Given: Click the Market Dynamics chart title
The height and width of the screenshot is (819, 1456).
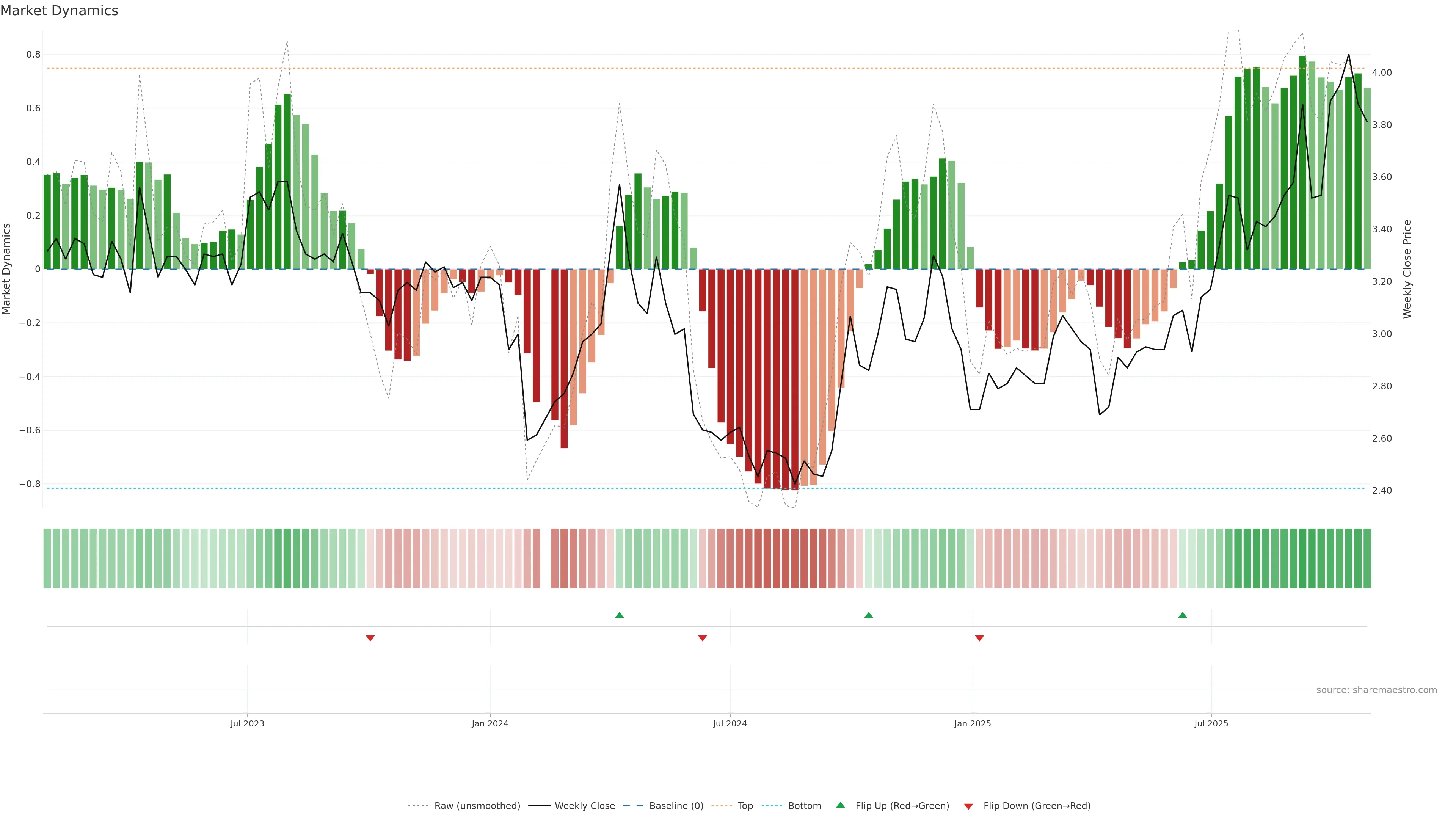Looking at the screenshot, I should point(60,11).
